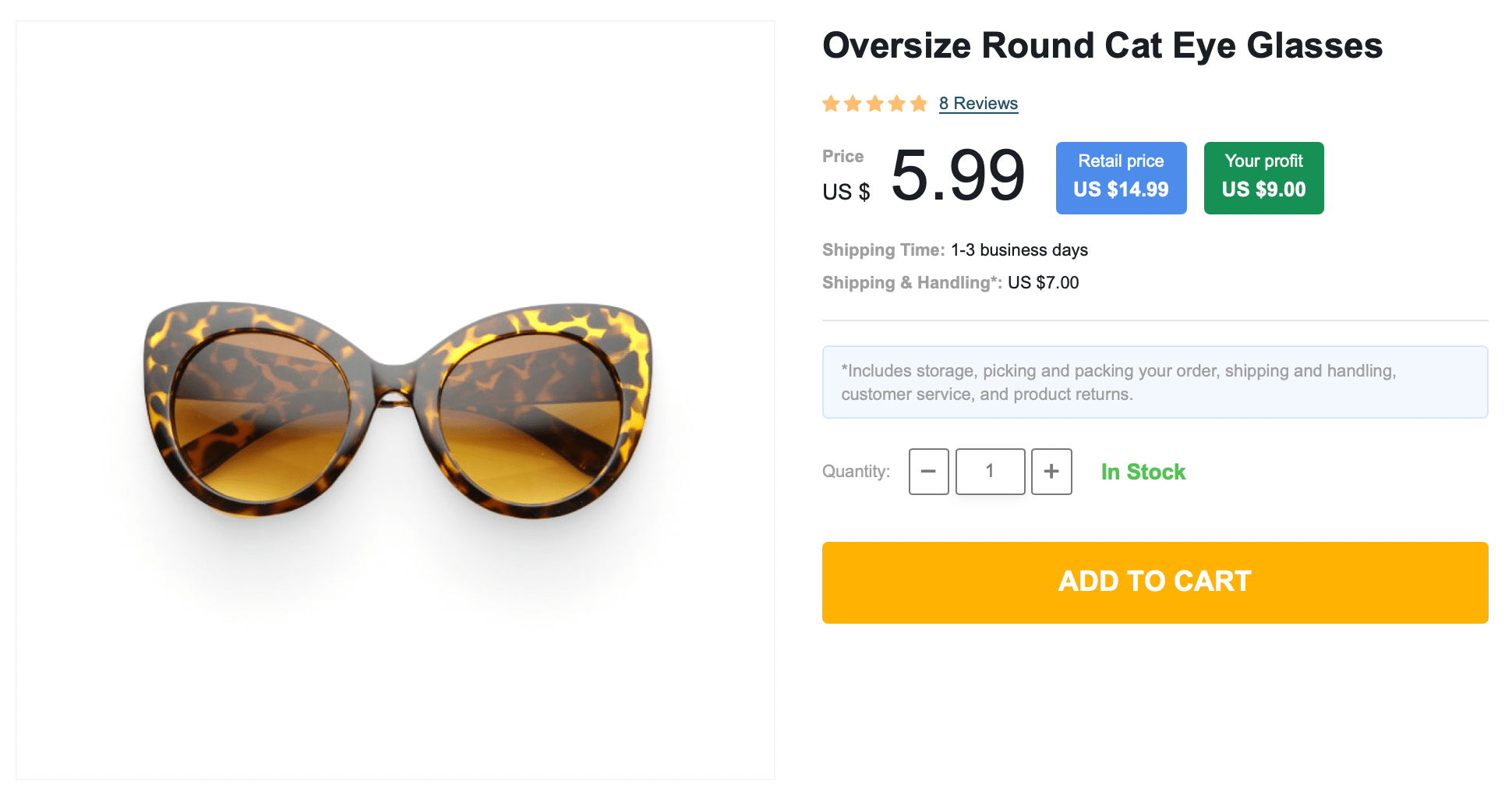Click the blue Retail price badge
This screenshot has width=1512, height=789.
1121,178
